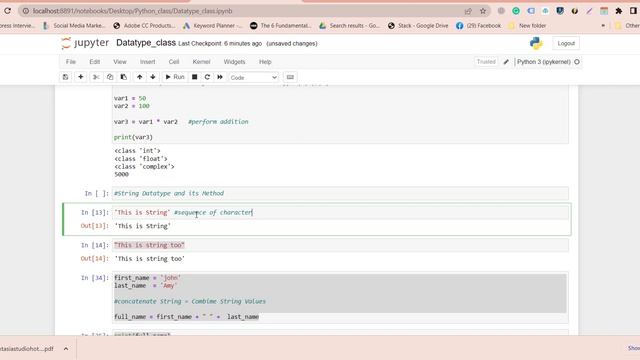
Task: Click the var3 = var1 * var2 line
Action: pos(146,122)
